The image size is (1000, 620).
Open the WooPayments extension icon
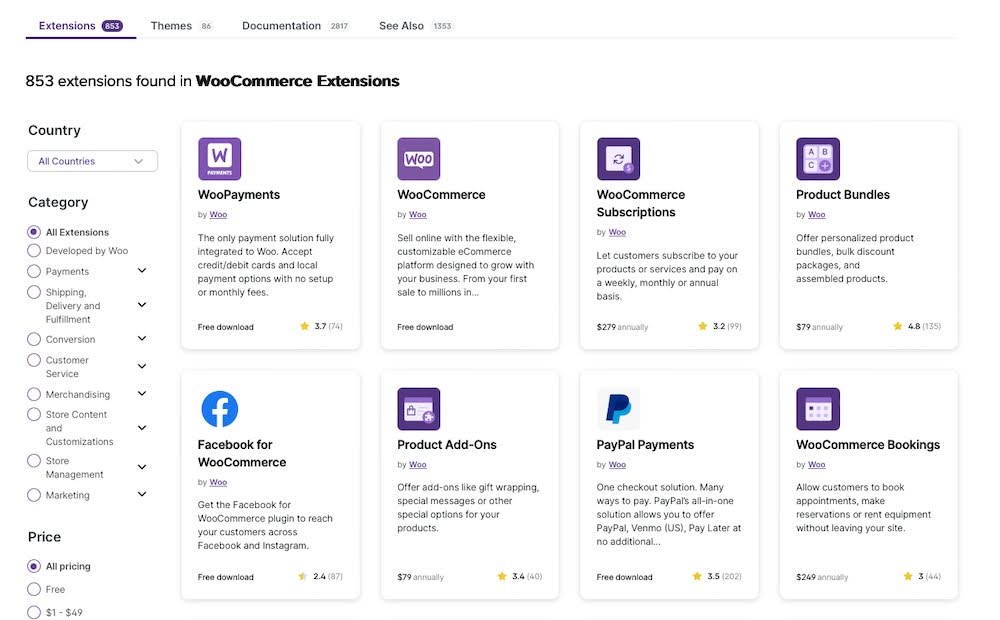219,159
